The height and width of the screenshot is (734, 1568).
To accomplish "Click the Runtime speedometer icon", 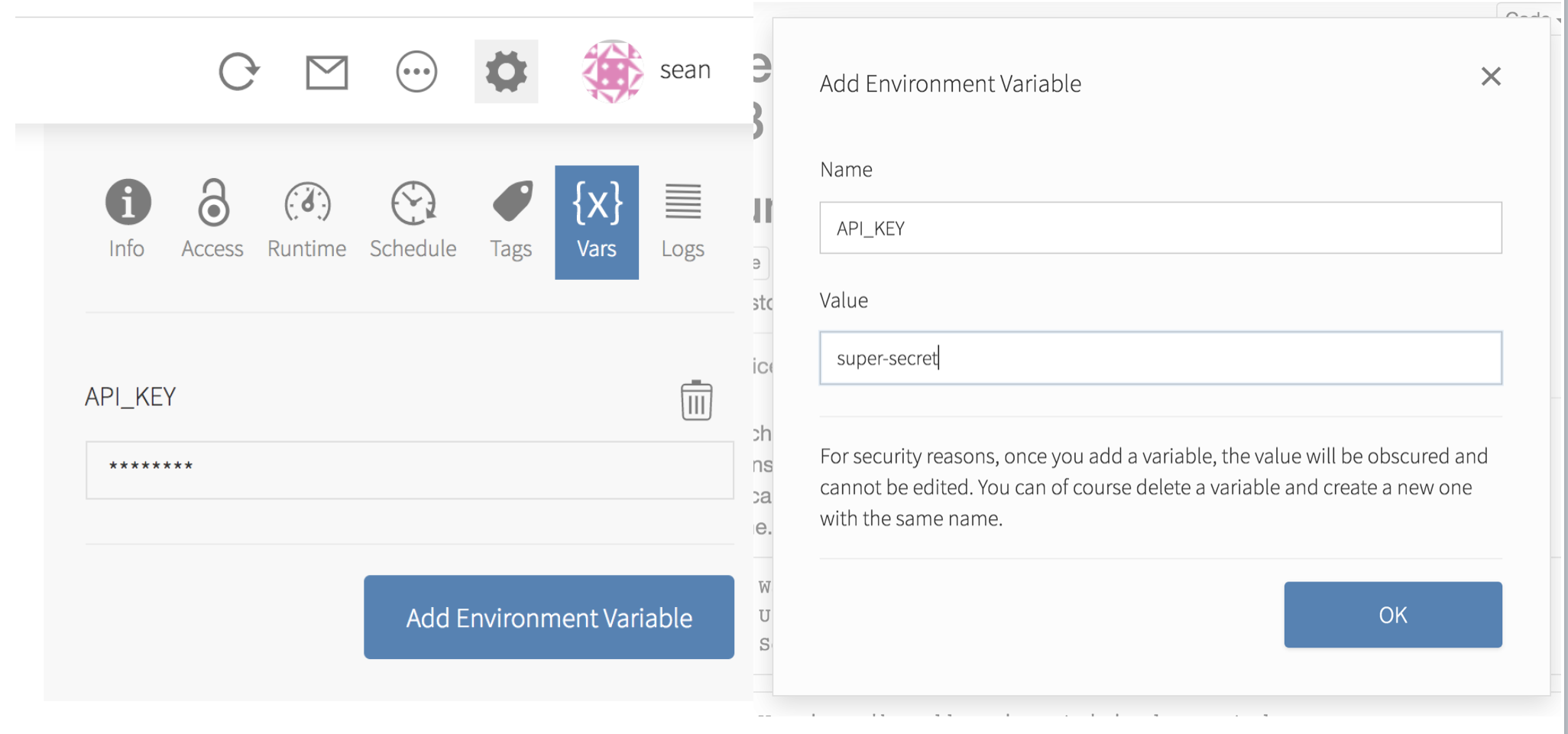I will click(306, 218).
